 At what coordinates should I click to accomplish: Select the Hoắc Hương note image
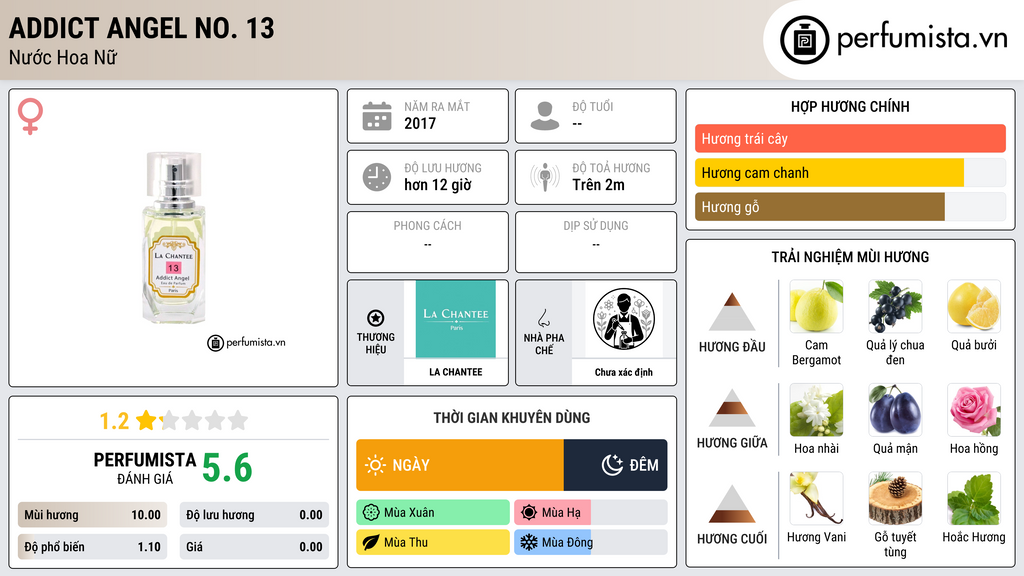(974, 499)
